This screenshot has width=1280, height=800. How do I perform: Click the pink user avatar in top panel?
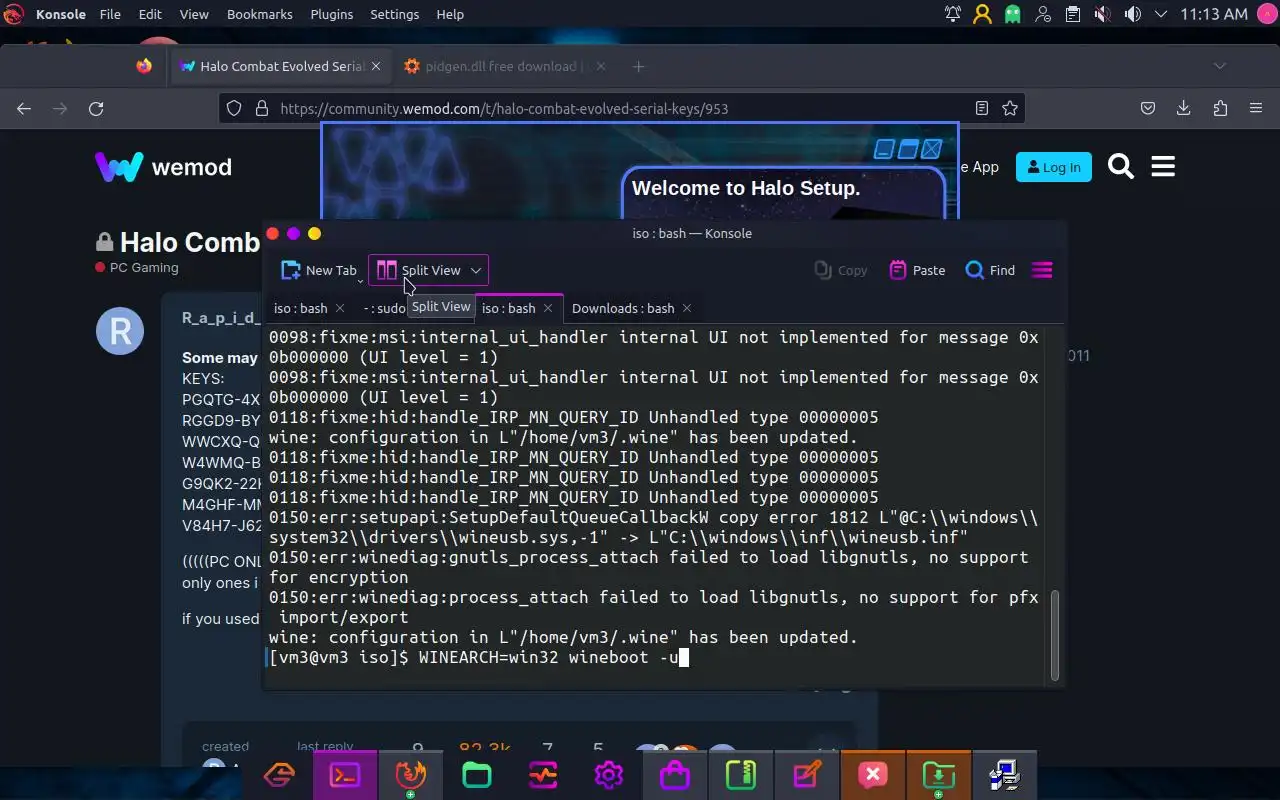click(1265, 14)
